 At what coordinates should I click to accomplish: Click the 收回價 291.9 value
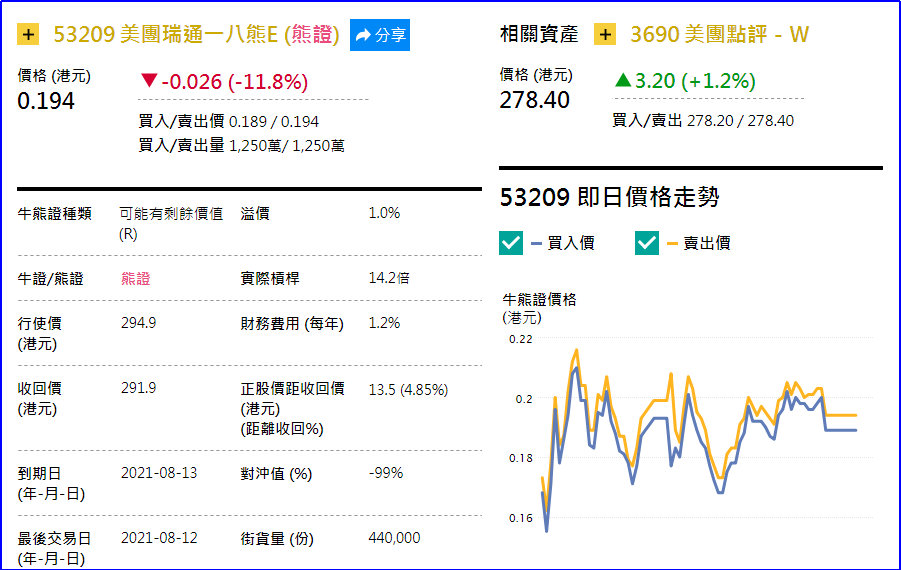(x=138, y=388)
